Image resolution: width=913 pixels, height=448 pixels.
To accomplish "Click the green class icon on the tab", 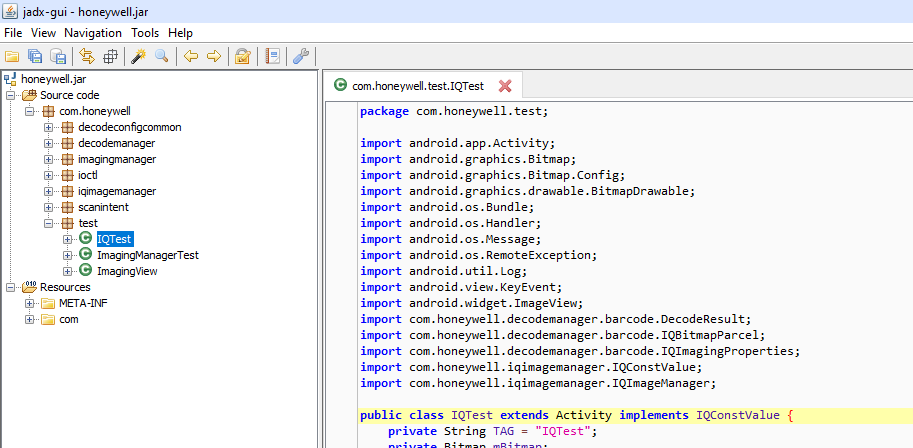I will pyautogui.click(x=339, y=86).
